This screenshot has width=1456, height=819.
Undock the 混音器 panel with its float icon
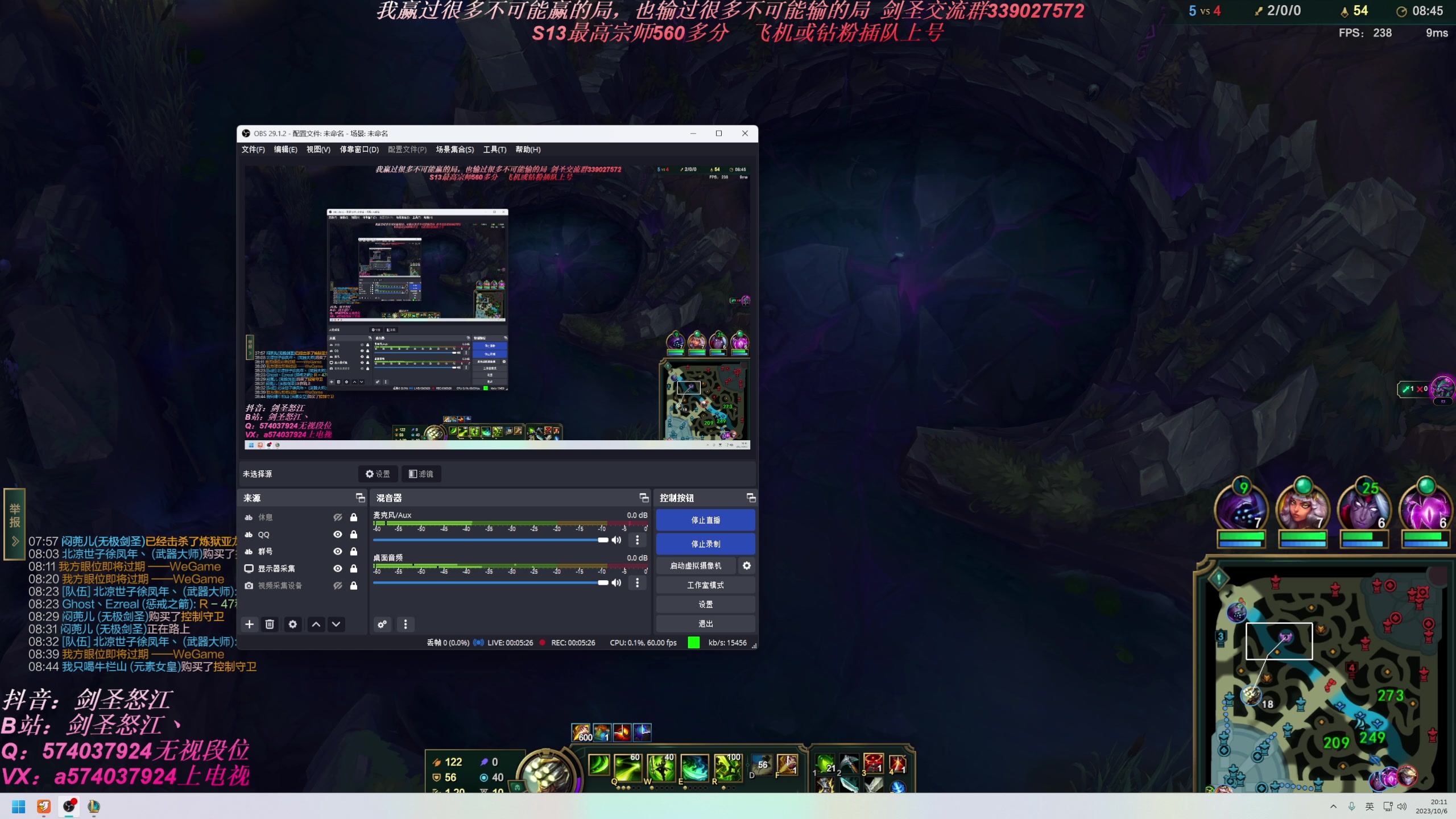pyautogui.click(x=644, y=498)
